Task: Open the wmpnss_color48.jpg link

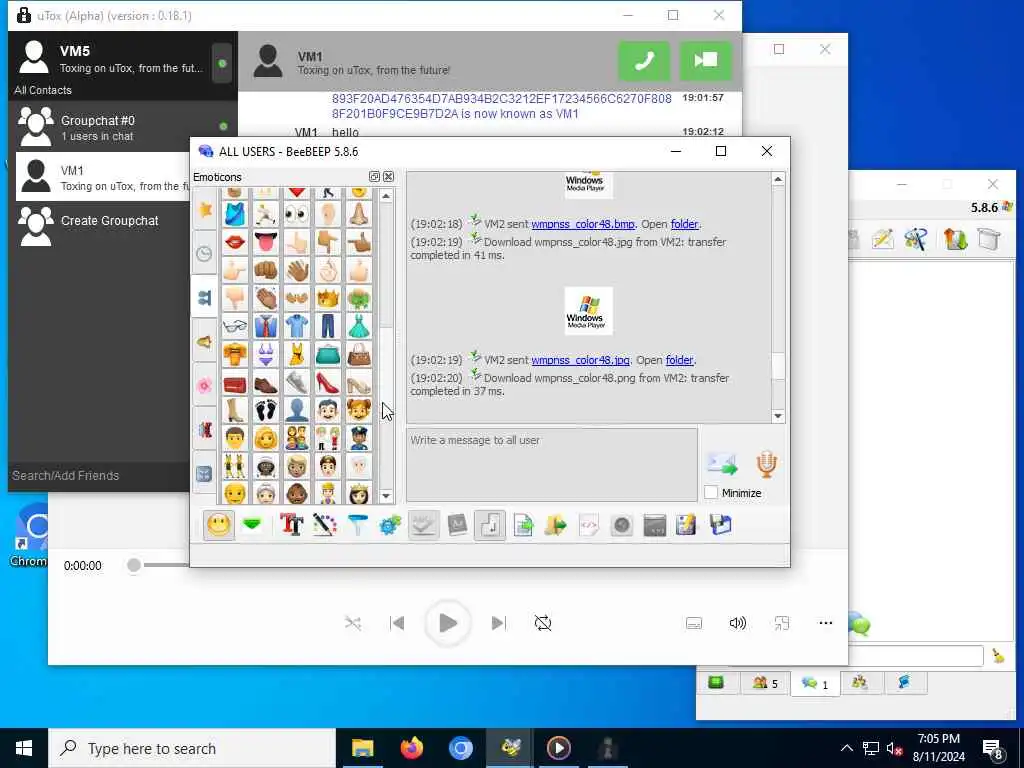Action: [x=581, y=360]
